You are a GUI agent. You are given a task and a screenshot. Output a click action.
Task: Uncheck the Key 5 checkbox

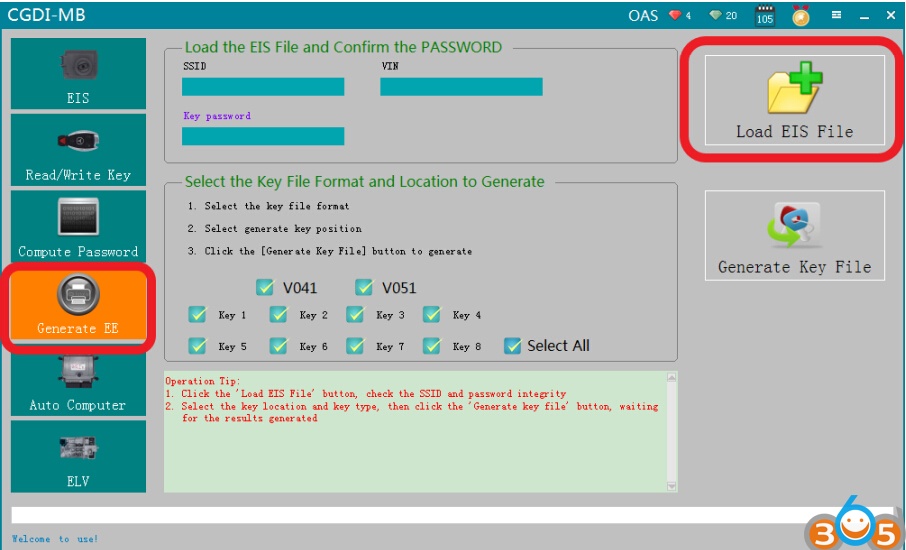[x=197, y=345]
